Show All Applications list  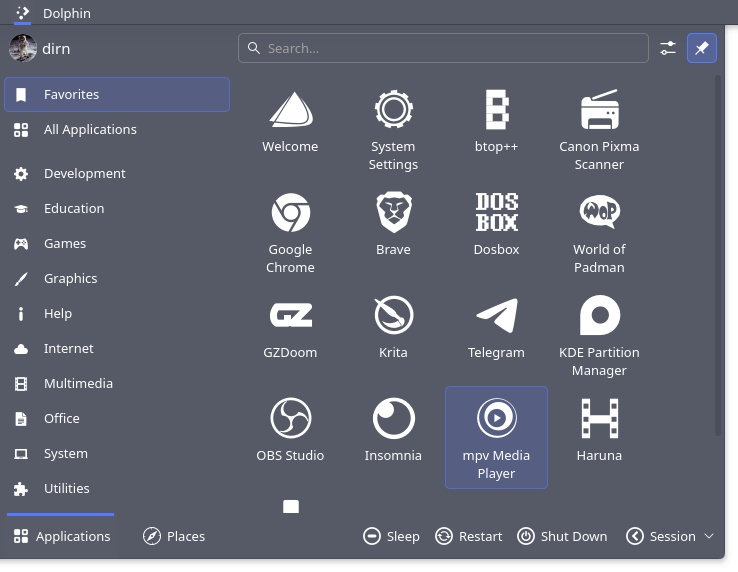pyautogui.click(x=90, y=129)
